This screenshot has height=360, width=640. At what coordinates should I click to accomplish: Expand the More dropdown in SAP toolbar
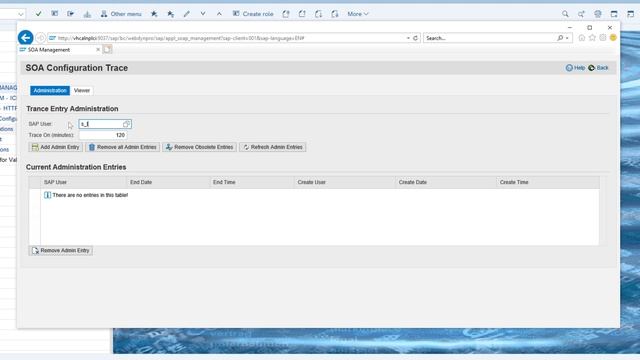[x=358, y=14]
